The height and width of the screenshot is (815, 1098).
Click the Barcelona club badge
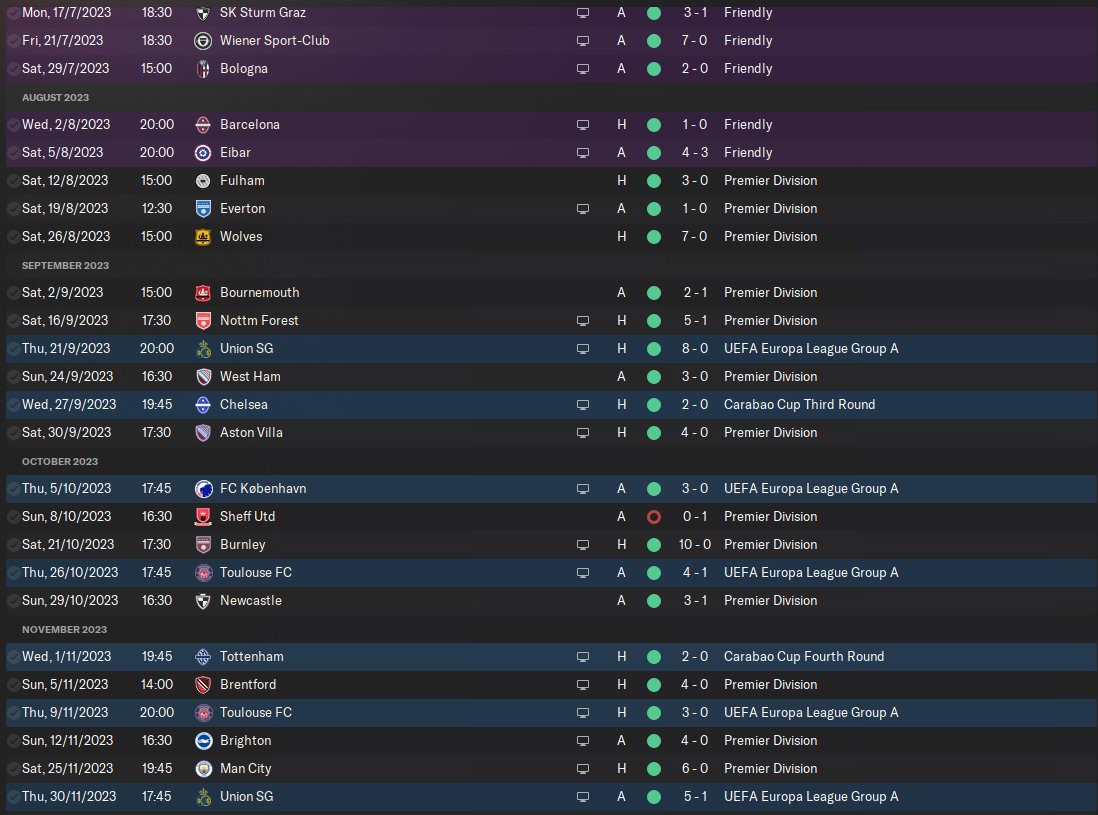point(203,125)
